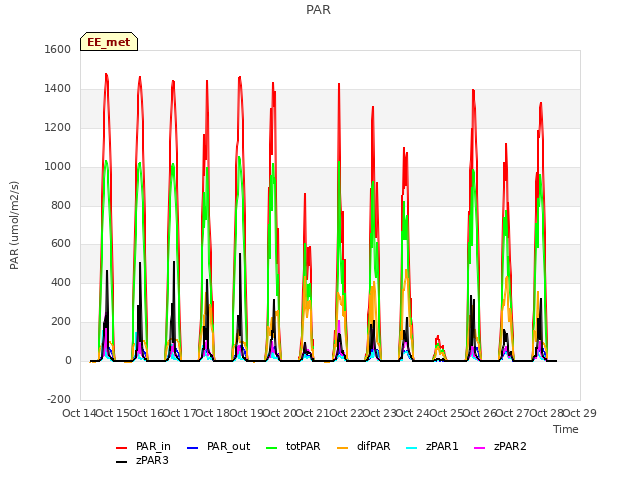
Task: Click the Oct 29 x-axis tick label
Action: click(580, 413)
